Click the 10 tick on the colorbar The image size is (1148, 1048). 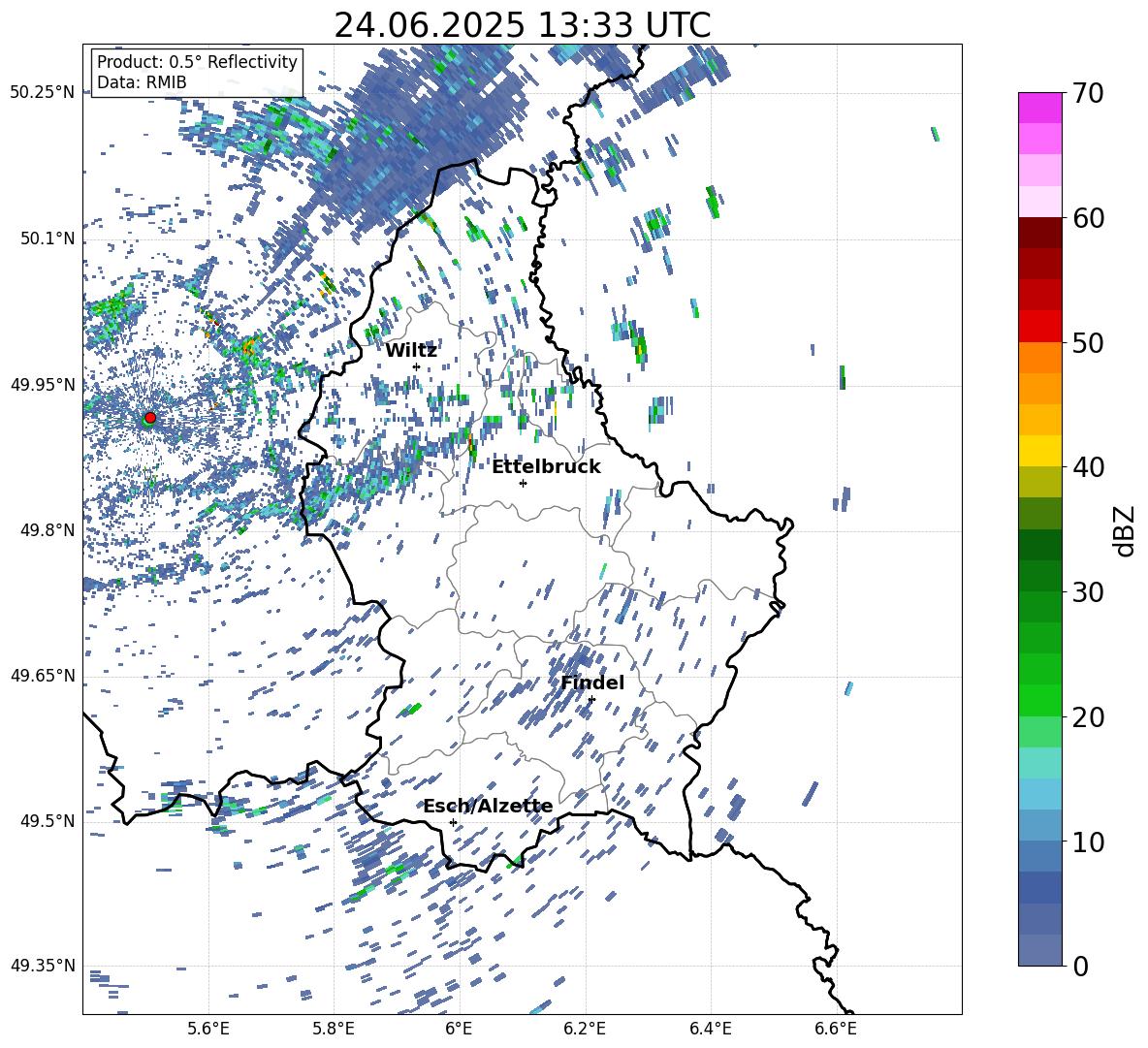[x=1088, y=842]
